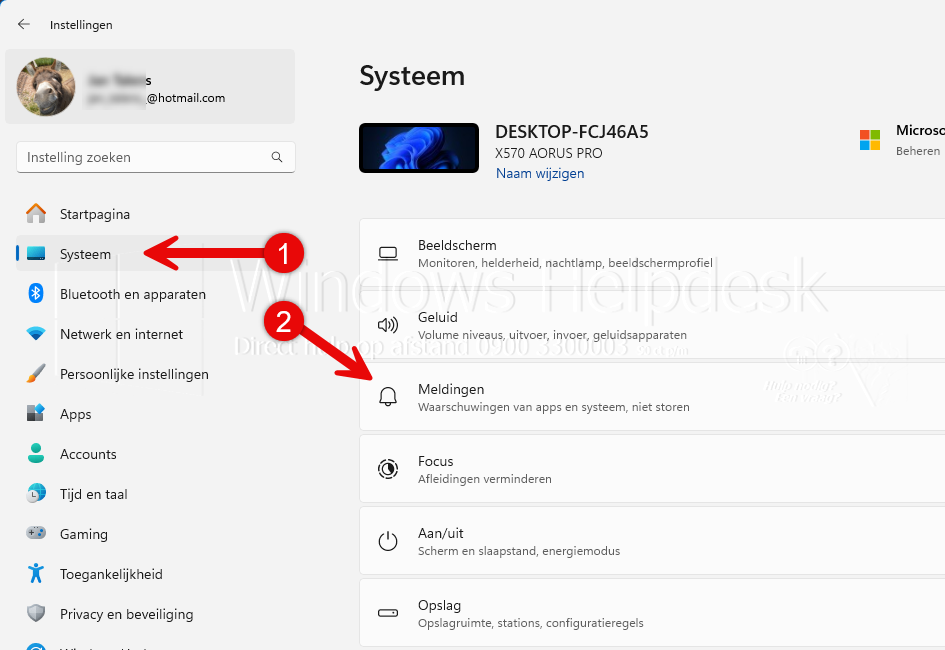The height and width of the screenshot is (650, 945).
Task: Click the Beeldscherm monitor icon
Action: pyautogui.click(x=388, y=254)
